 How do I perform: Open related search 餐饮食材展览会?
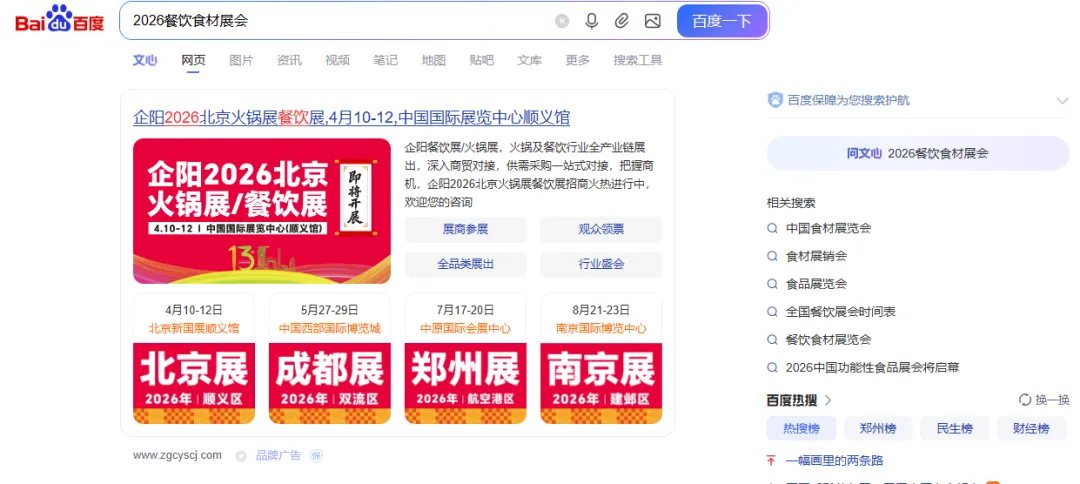829,339
